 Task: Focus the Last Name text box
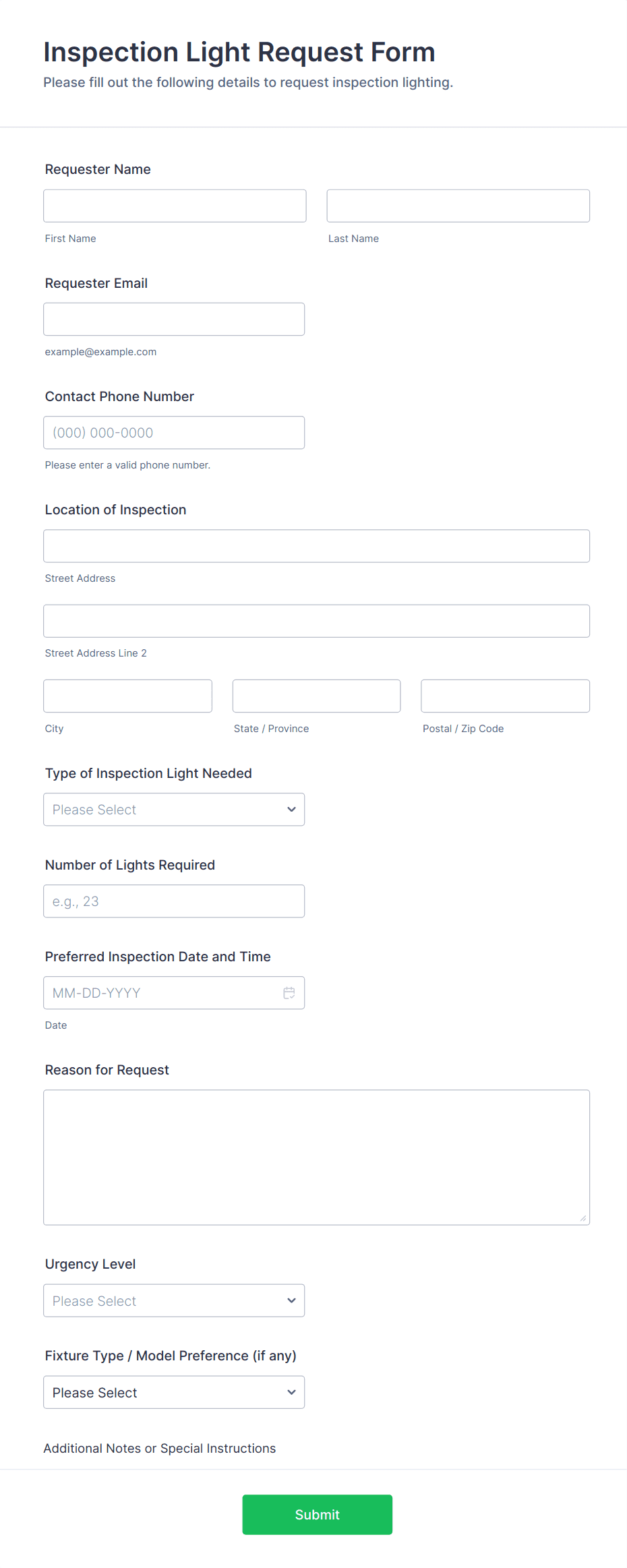tap(458, 206)
